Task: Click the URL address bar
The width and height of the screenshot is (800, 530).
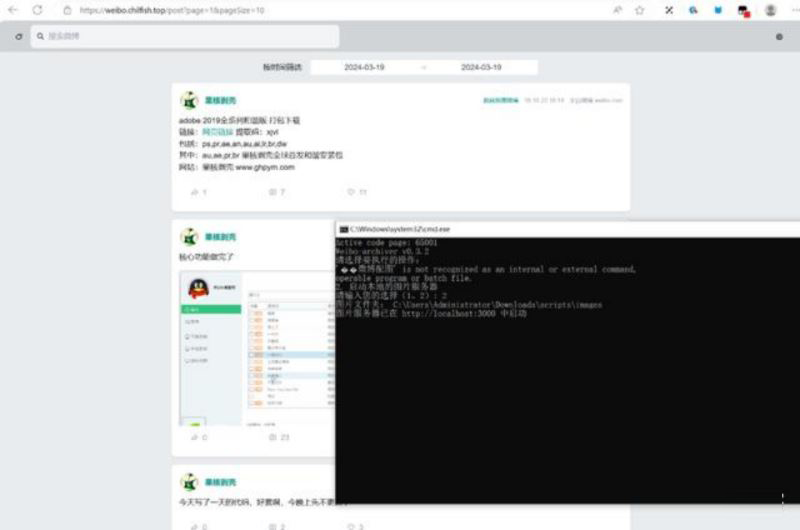Action: point(300,10)
